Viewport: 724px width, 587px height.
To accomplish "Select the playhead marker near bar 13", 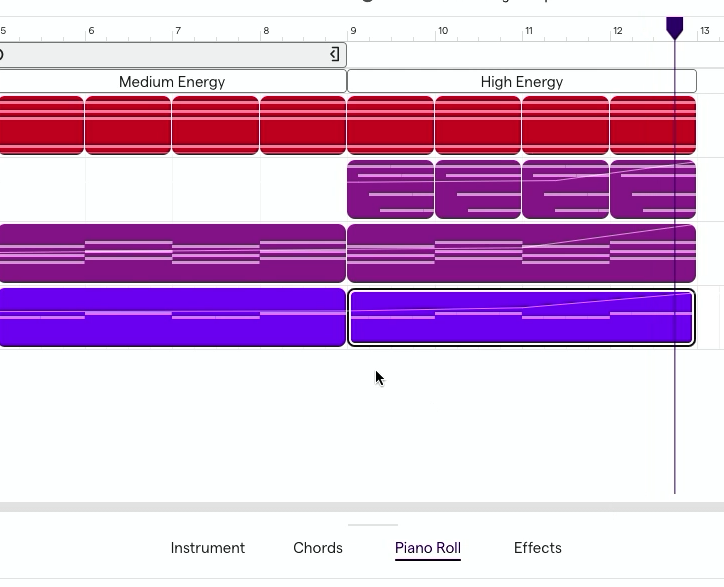I will [x=675, y=28].
